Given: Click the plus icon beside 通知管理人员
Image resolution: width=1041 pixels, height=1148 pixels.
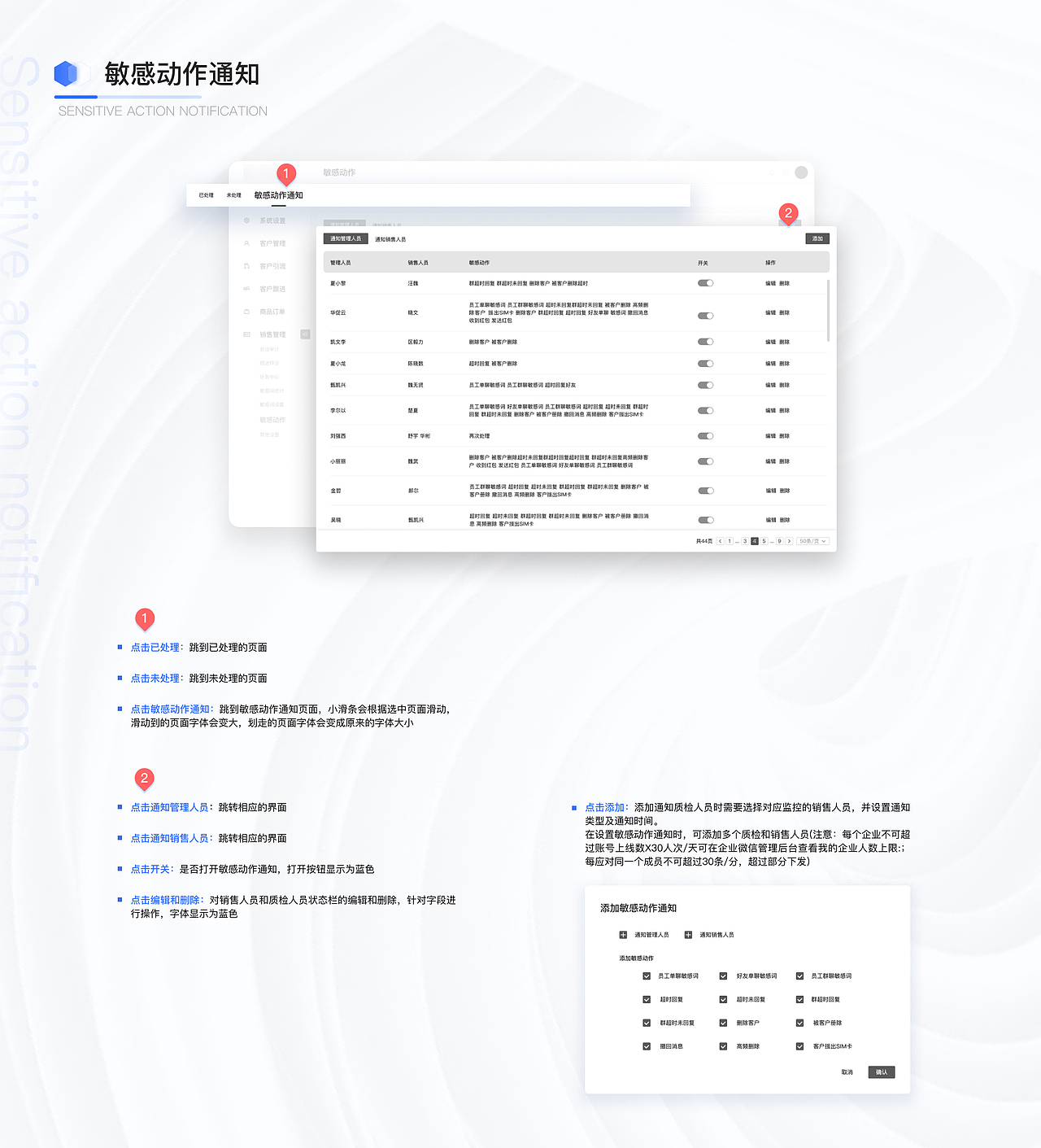Looking at the screenshot, I should (x=623, y=934).
